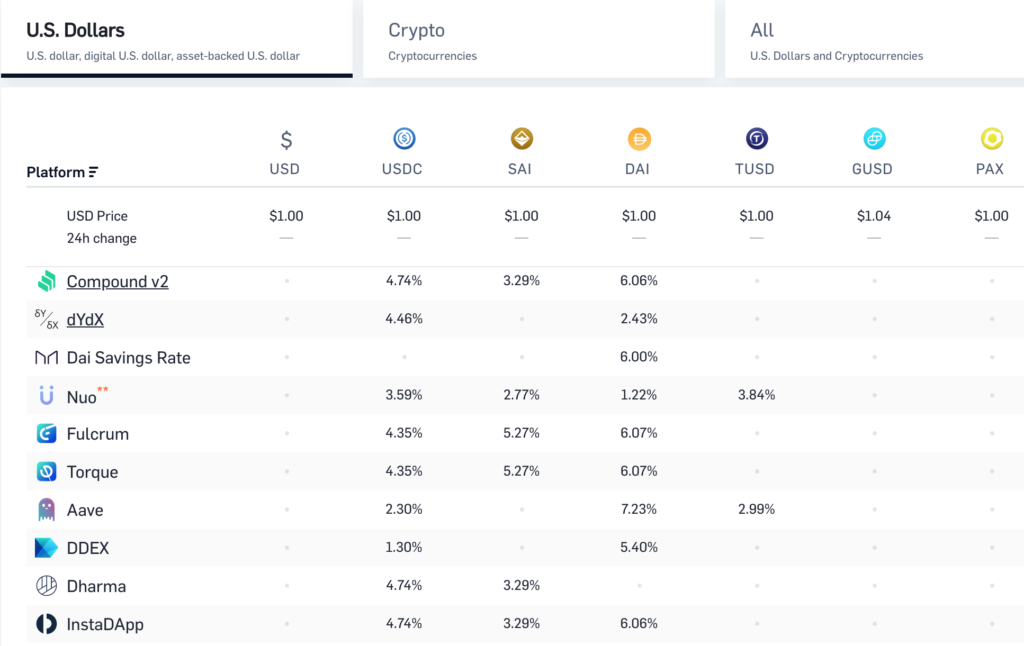This screenshot has width=1024, height=646.
Task: Click the Fulcrum logo icon
Action: coord(46,433)
